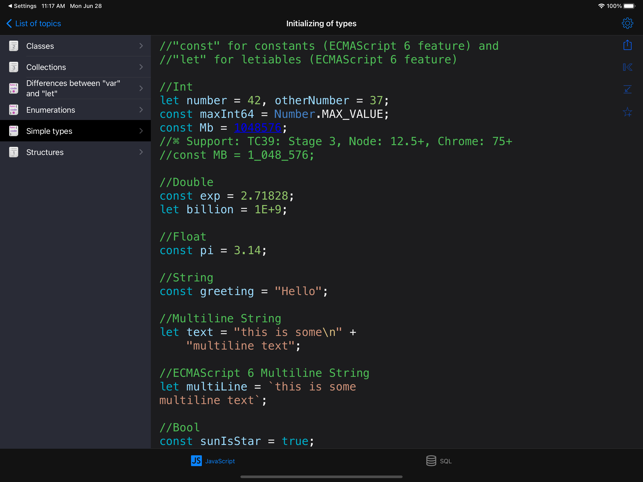Image resolution: width=643 pixels, height=482 pixels.
Task: Tap the diagonal arrow fullscreen icon
Action: (627, 90)
